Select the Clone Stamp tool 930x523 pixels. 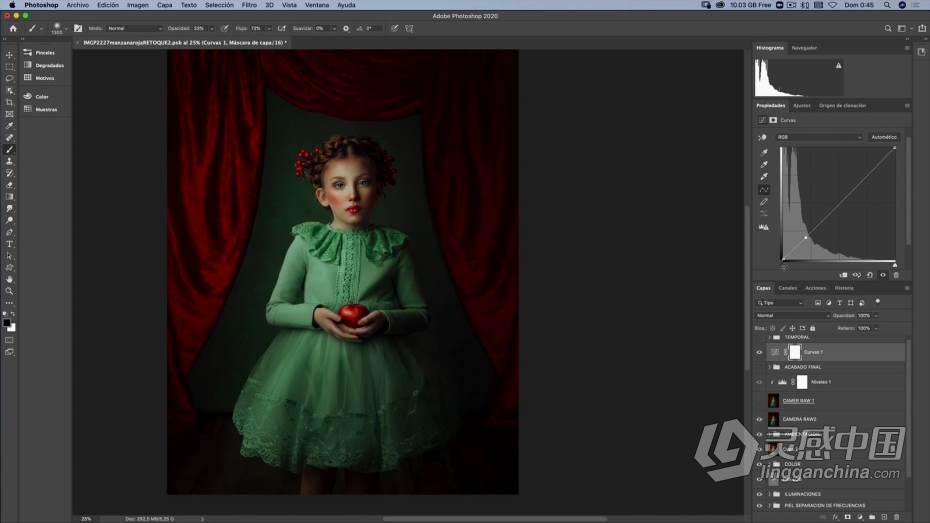pos(9,161)
